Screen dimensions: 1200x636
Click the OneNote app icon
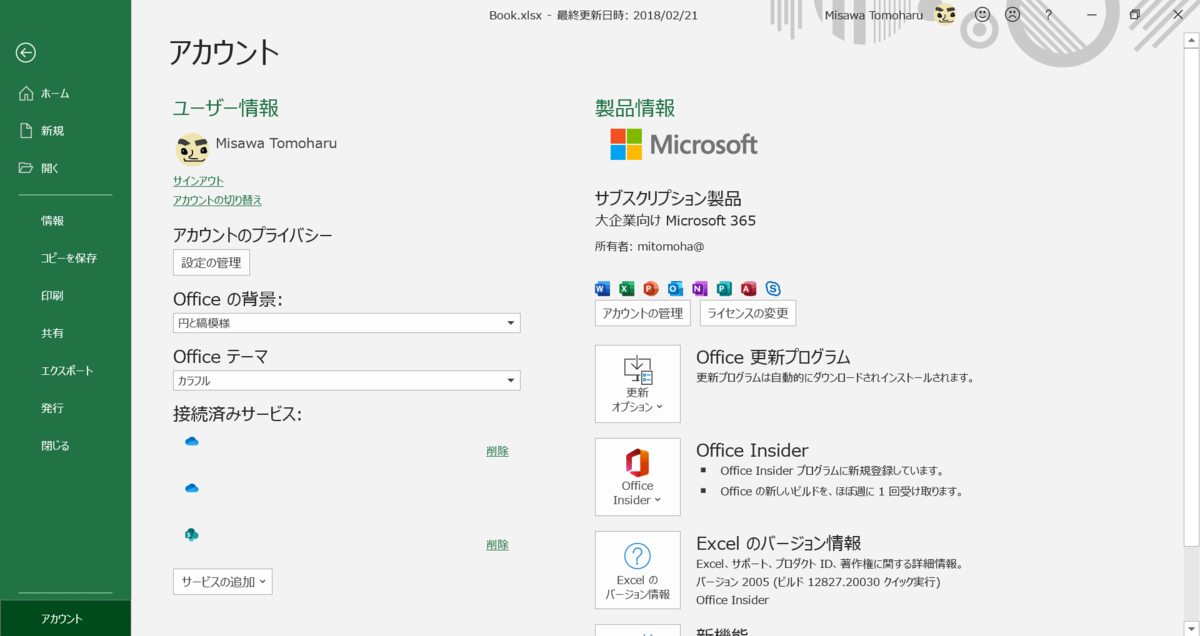pos(700,289)
